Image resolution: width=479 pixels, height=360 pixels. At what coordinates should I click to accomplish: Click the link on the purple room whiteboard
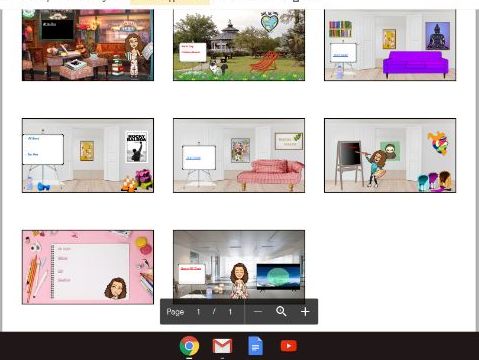(341, 55)
